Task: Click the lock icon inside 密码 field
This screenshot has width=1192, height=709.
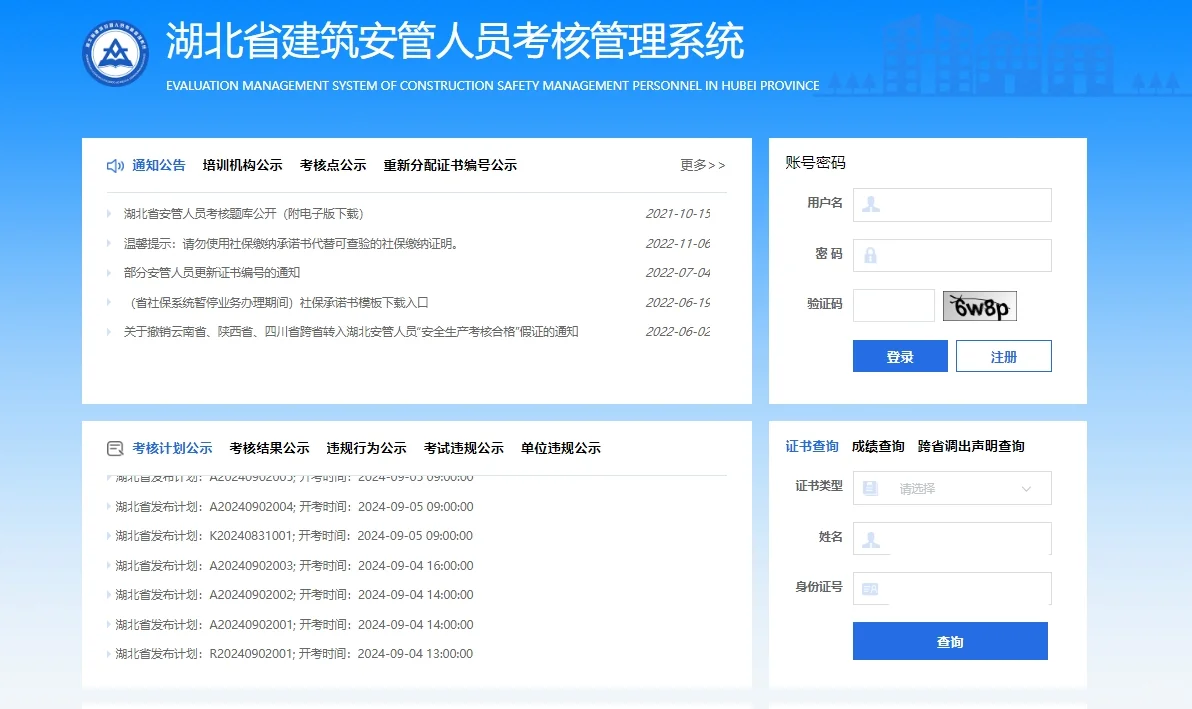Action: (871, 254)
